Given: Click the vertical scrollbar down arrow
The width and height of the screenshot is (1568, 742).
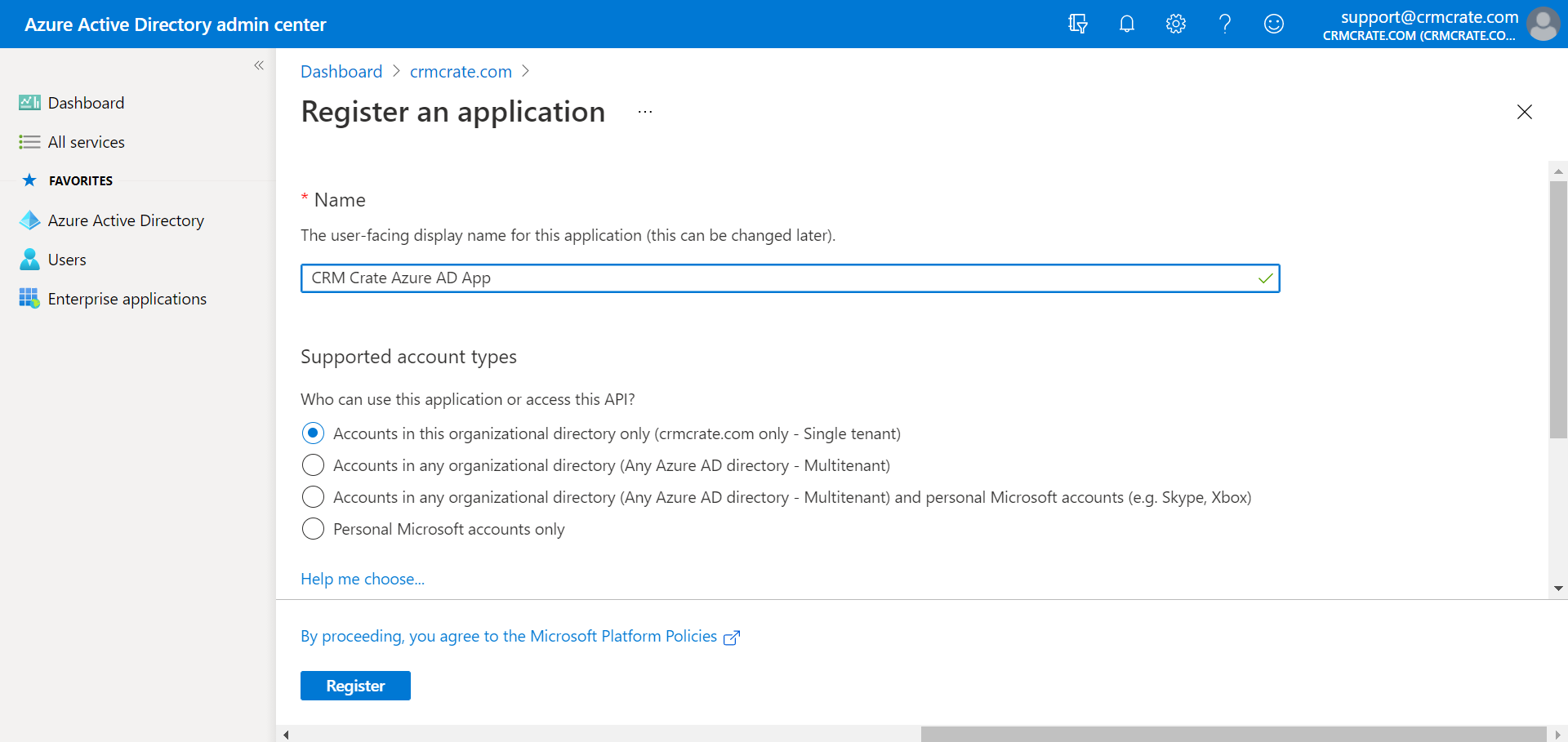Looking at the screenshot, I should [x=1558, y=589].
